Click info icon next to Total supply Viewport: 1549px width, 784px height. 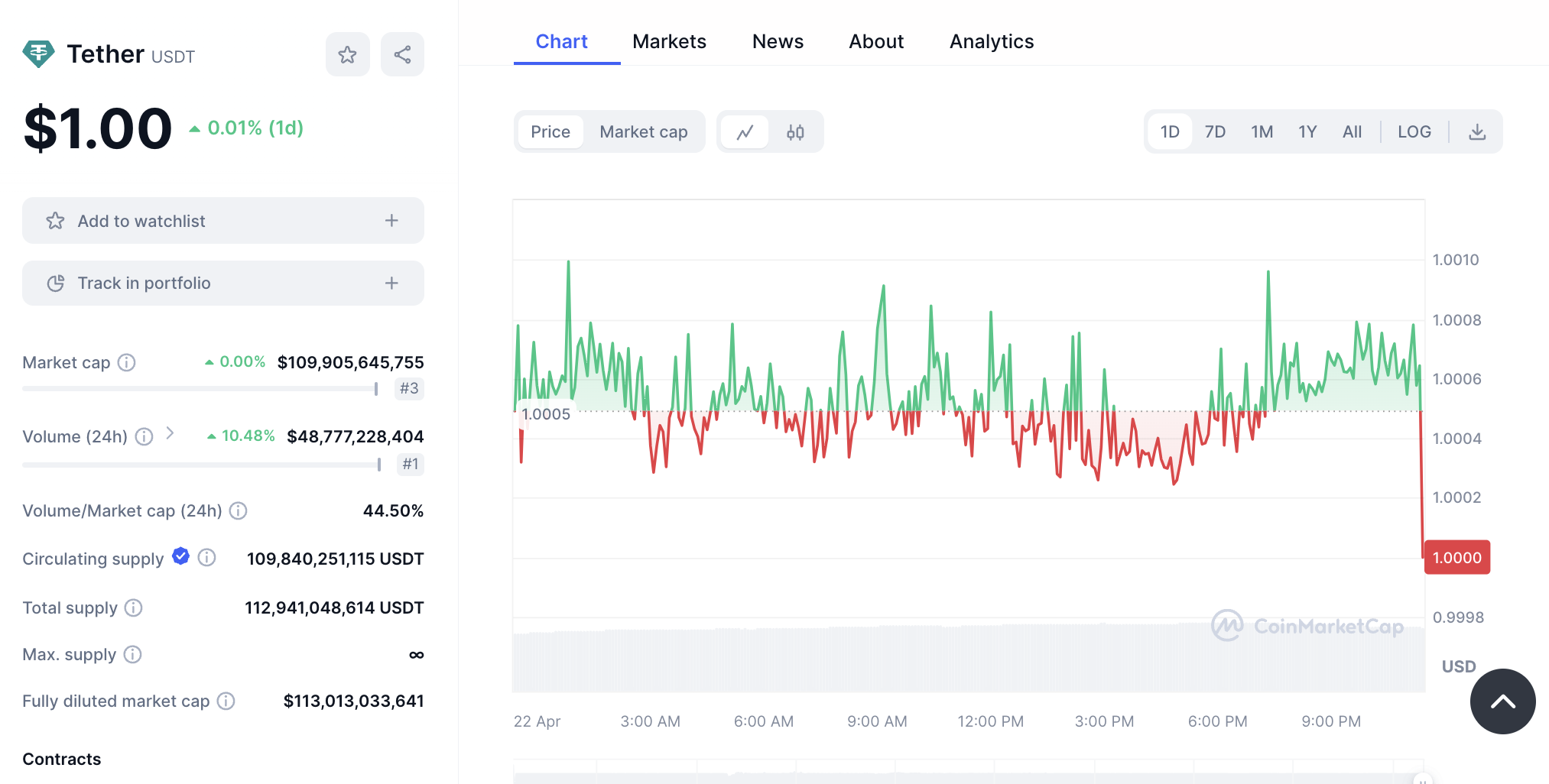click(133, 607)
